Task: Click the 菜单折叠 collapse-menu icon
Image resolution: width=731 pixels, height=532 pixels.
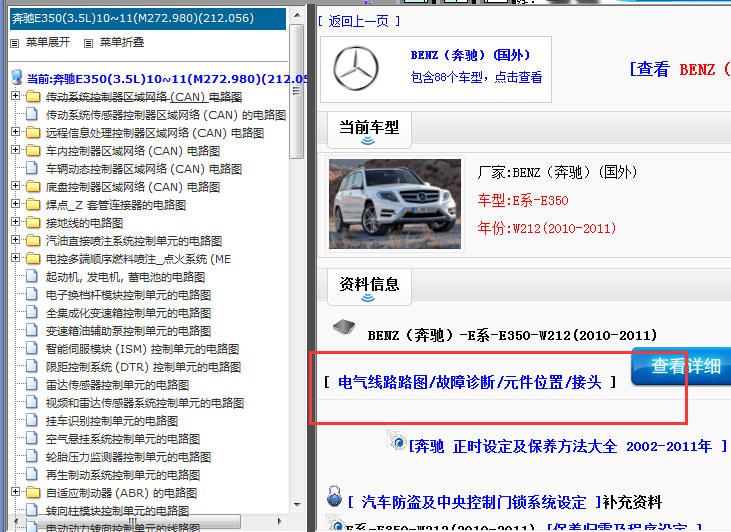Action: 88,43
